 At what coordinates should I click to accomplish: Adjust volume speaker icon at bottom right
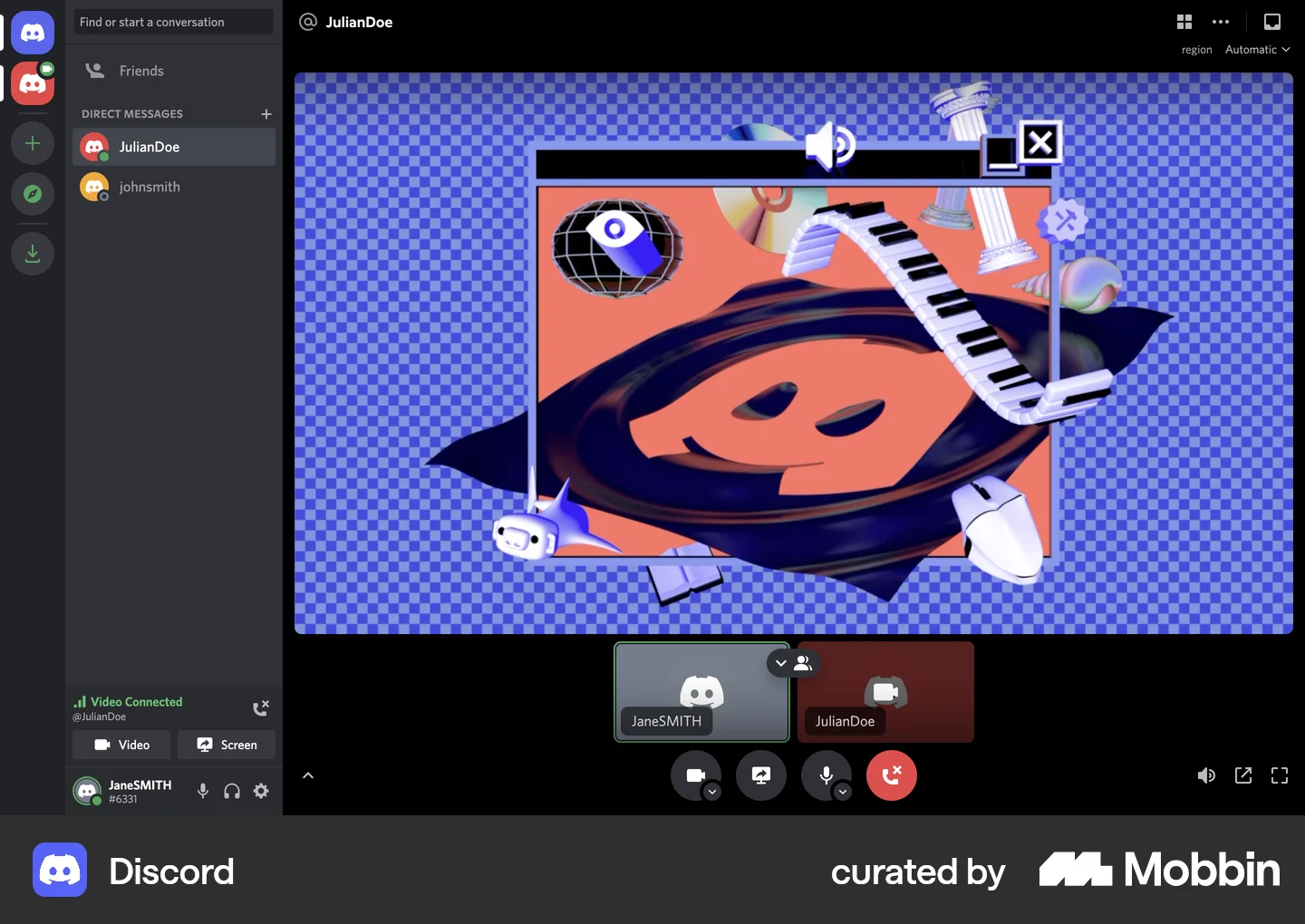click(1206, 775)
